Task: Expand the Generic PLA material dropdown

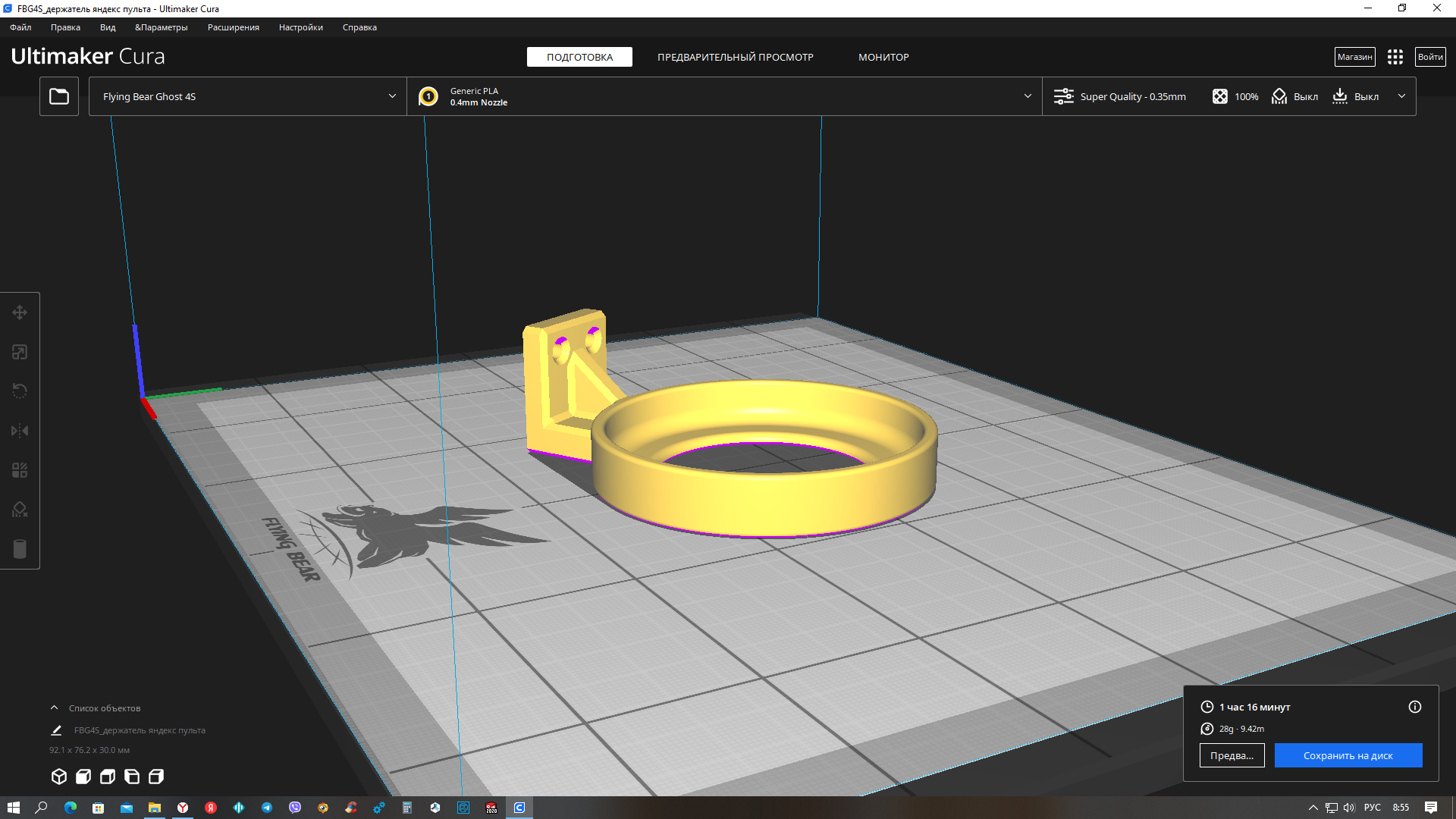Action: [x=724, y=96]
